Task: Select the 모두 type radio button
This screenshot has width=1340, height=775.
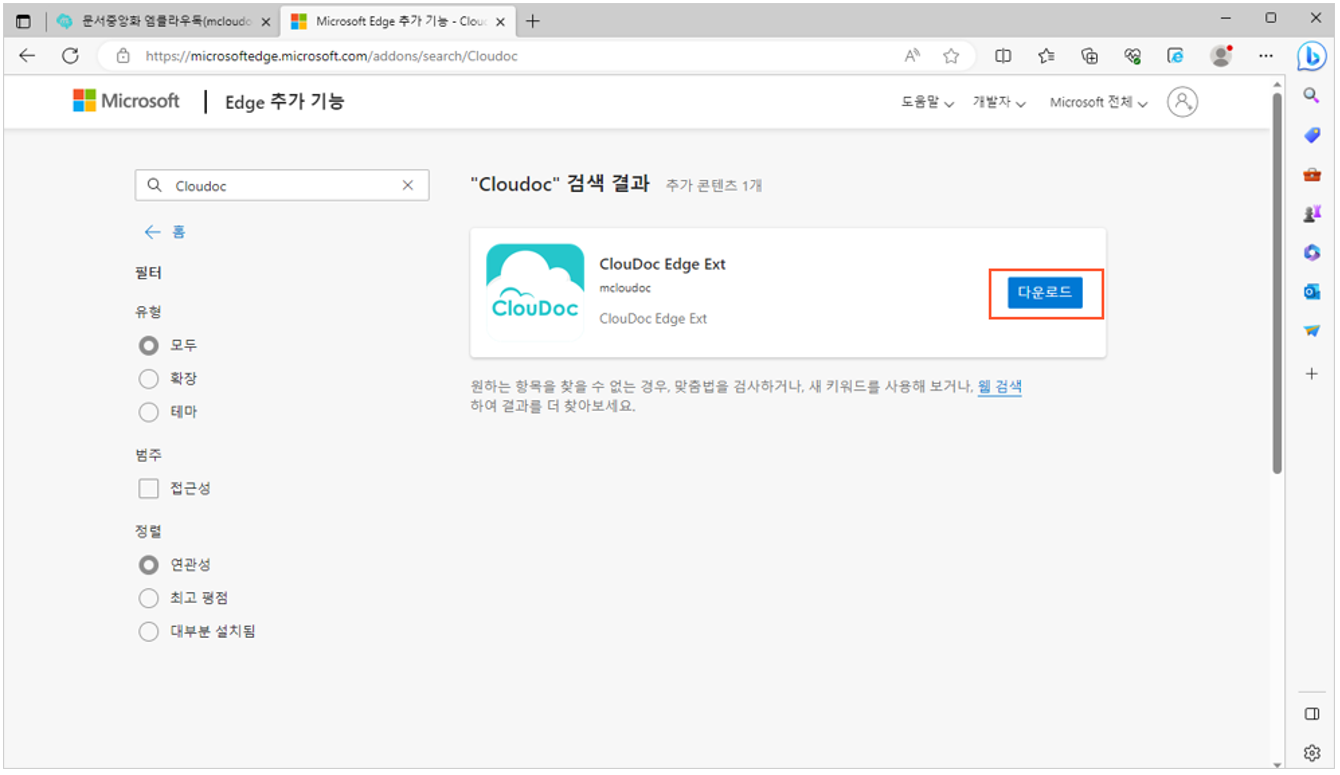Action: coord(149,345)
